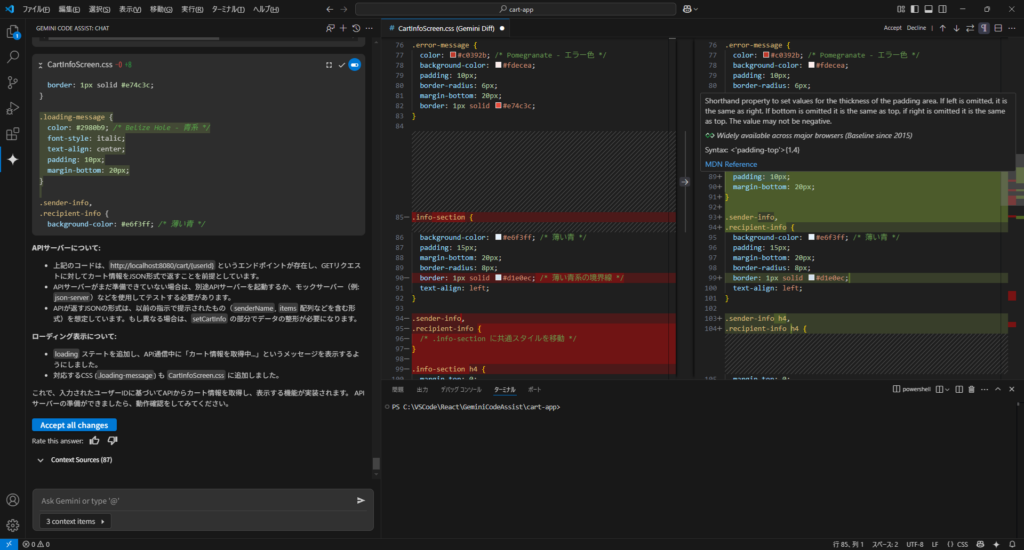Open the ターミナル menu
This screenshot has height=550, width=1024.
(x=228, y=9)
